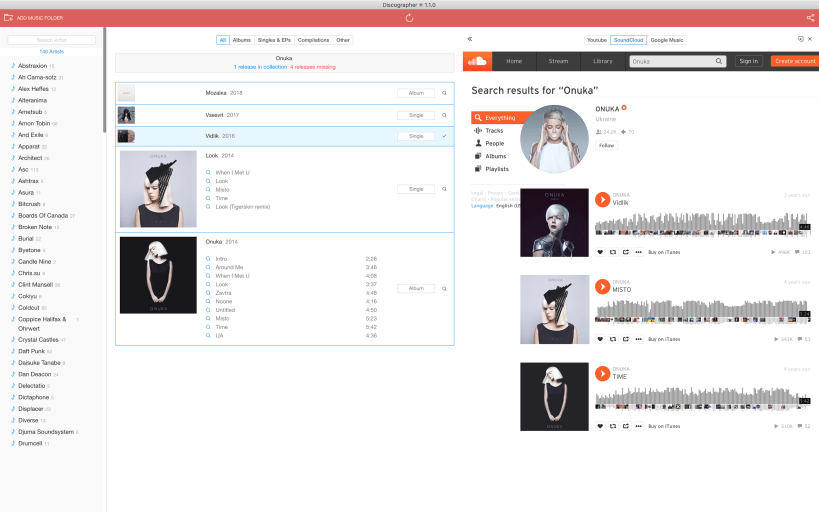Viewport: 819px width, 512px height.
Task: Click the Search Artist input field
Action: (52, 40)
